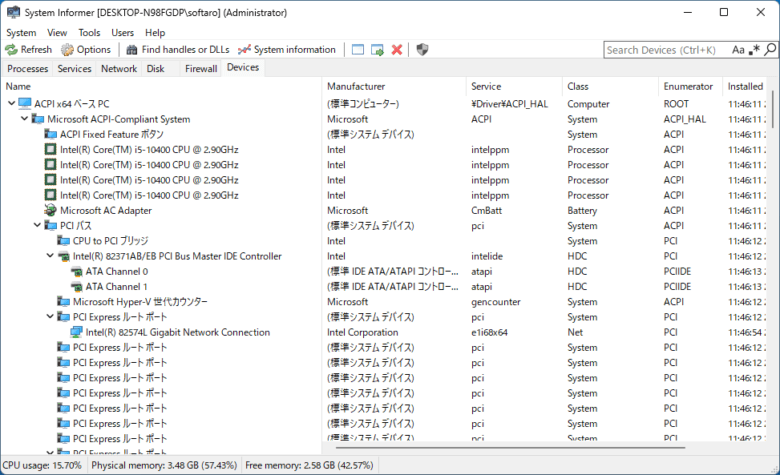Image resolution: width=780 pixels, height=475 pixels.
Task: Collapse the ACPI x64 ベース PC node
Action: pos(11,103)
